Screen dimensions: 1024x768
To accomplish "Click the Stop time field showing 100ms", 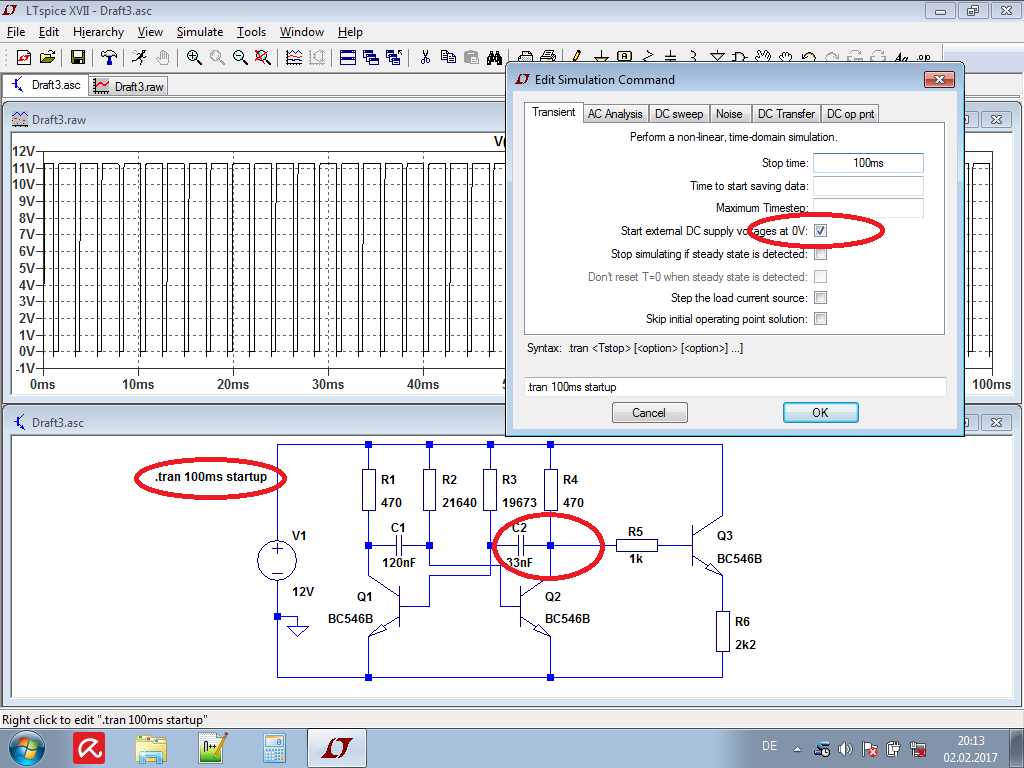I will [868, 163].
